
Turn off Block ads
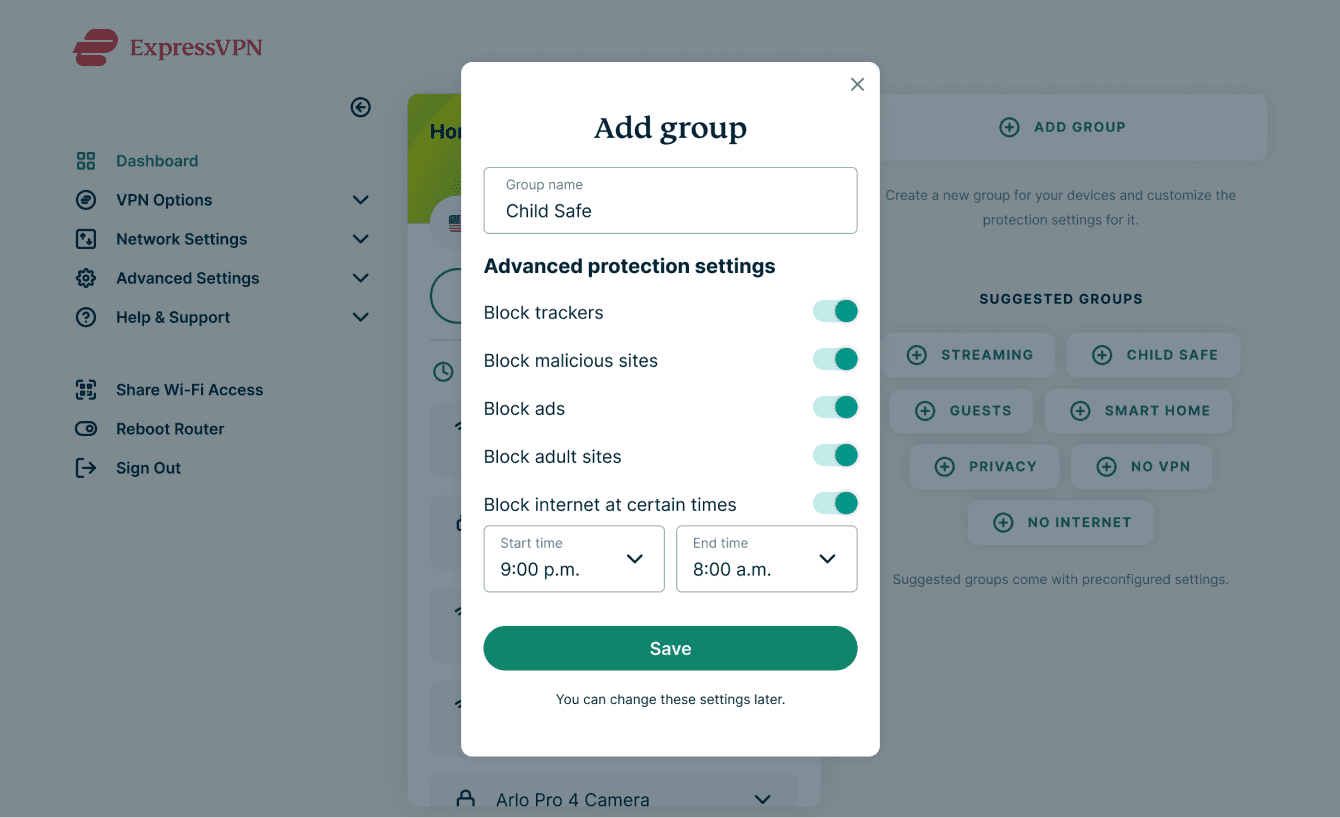835,407
